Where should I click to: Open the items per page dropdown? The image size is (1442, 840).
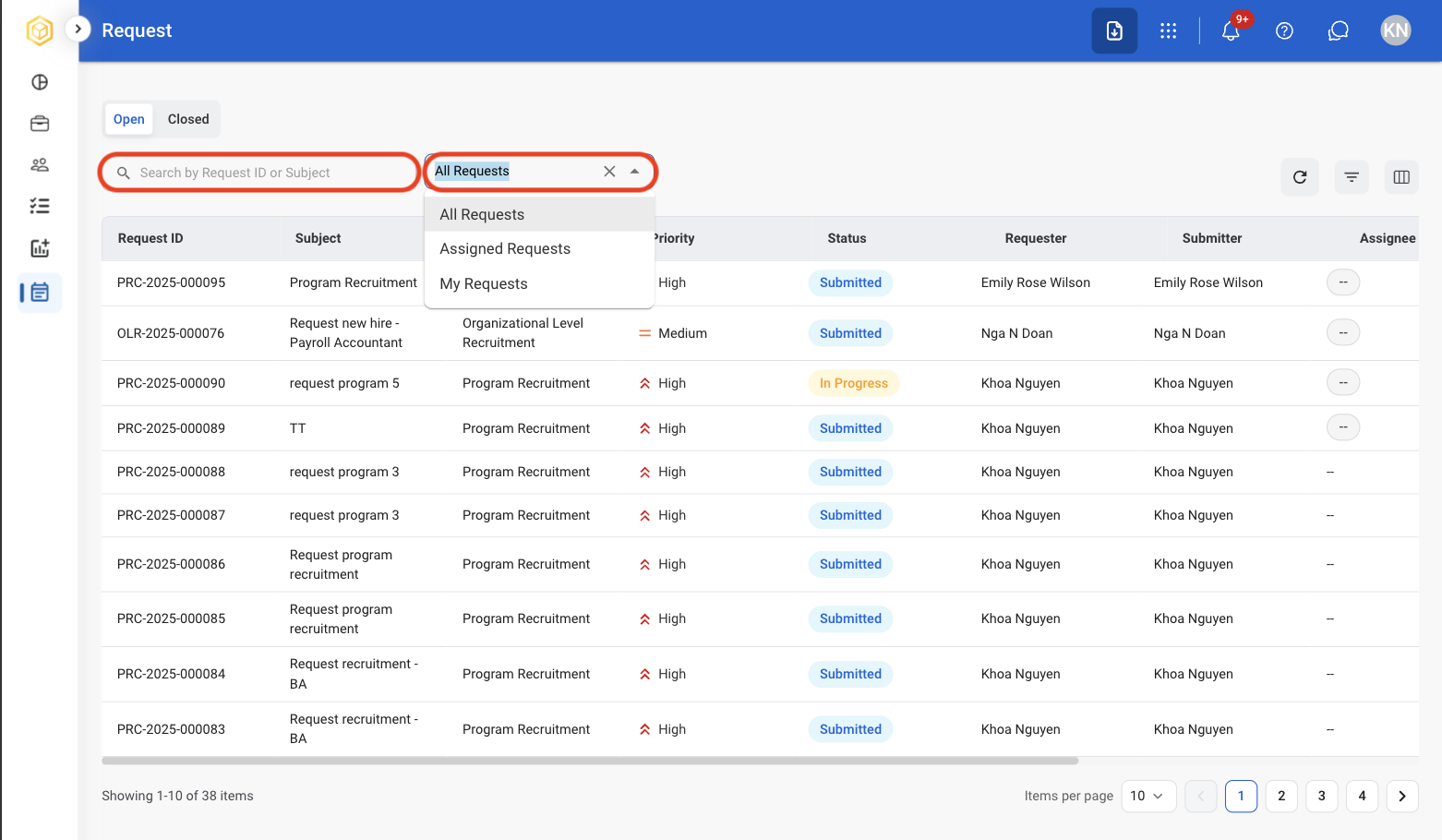pos(1148,796)
